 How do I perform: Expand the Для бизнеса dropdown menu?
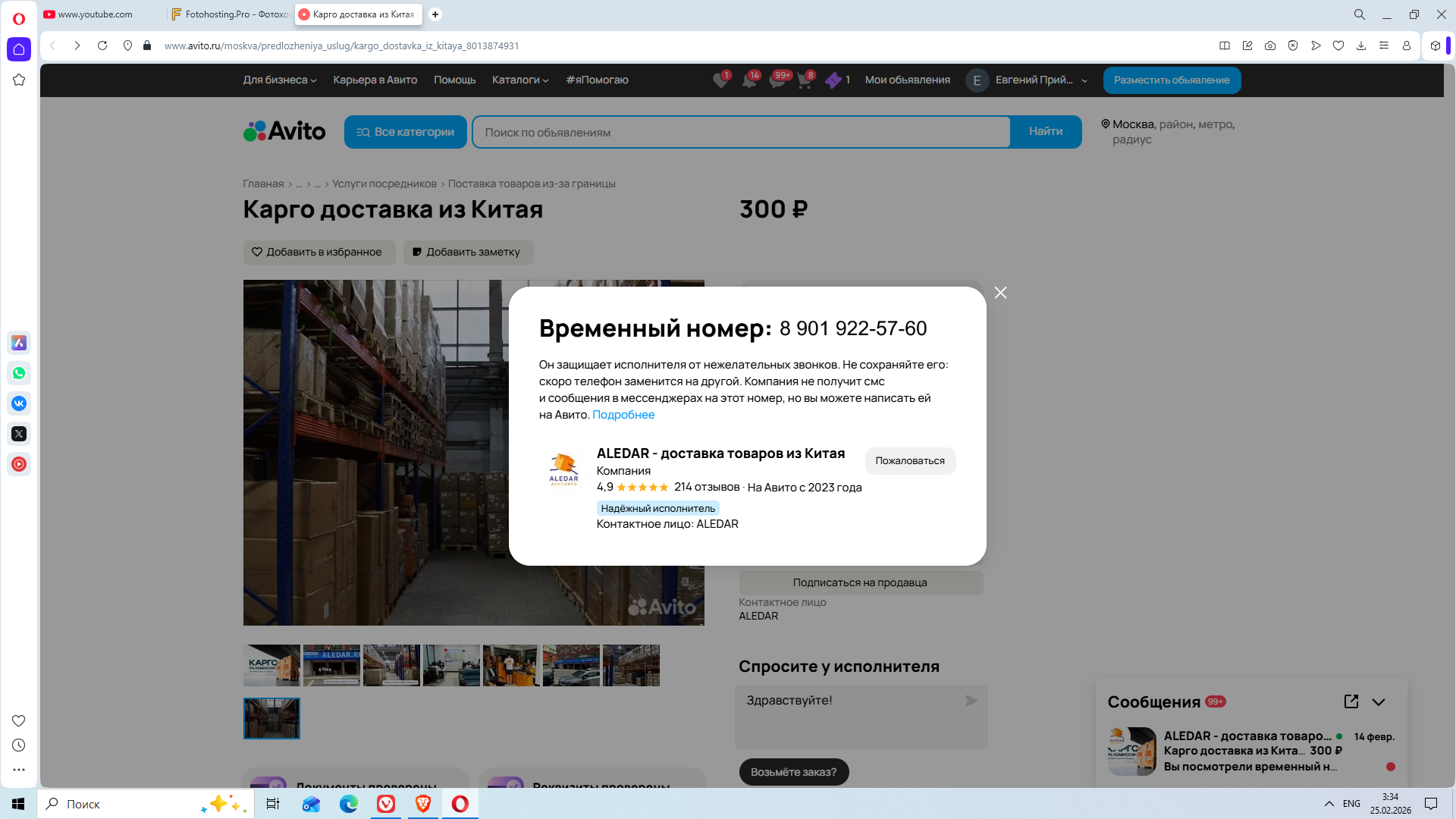(279, 80)
